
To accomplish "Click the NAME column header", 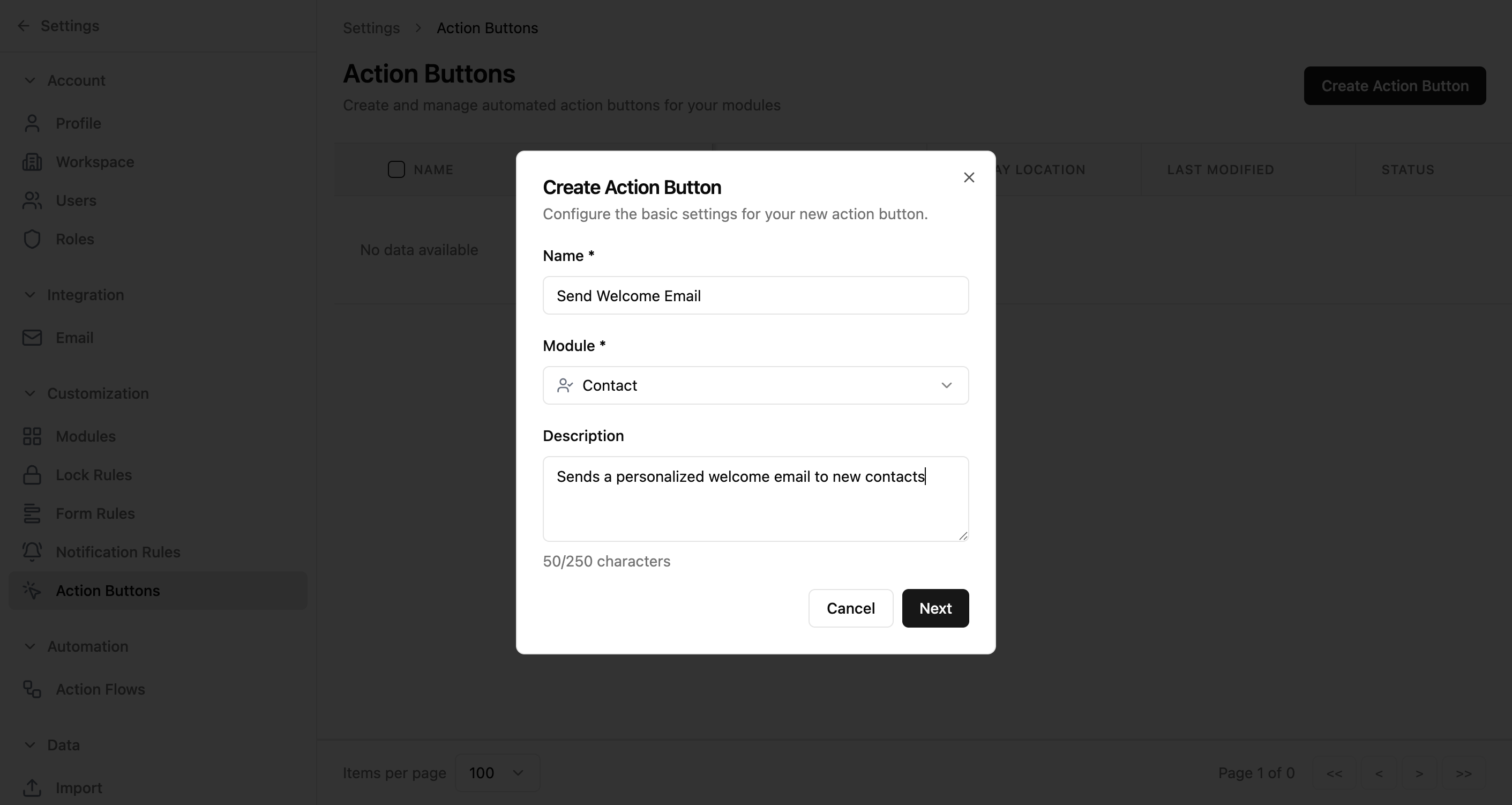I will pyautogui.click(x=433, y=170).
